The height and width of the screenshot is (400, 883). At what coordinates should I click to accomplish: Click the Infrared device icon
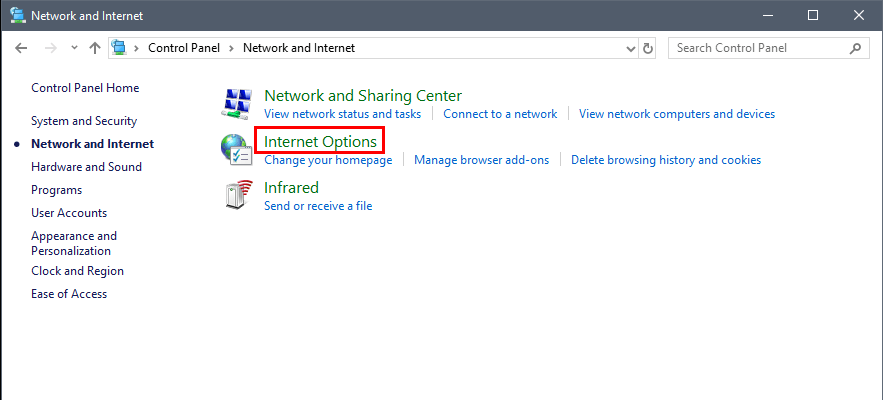coord(238,195)
